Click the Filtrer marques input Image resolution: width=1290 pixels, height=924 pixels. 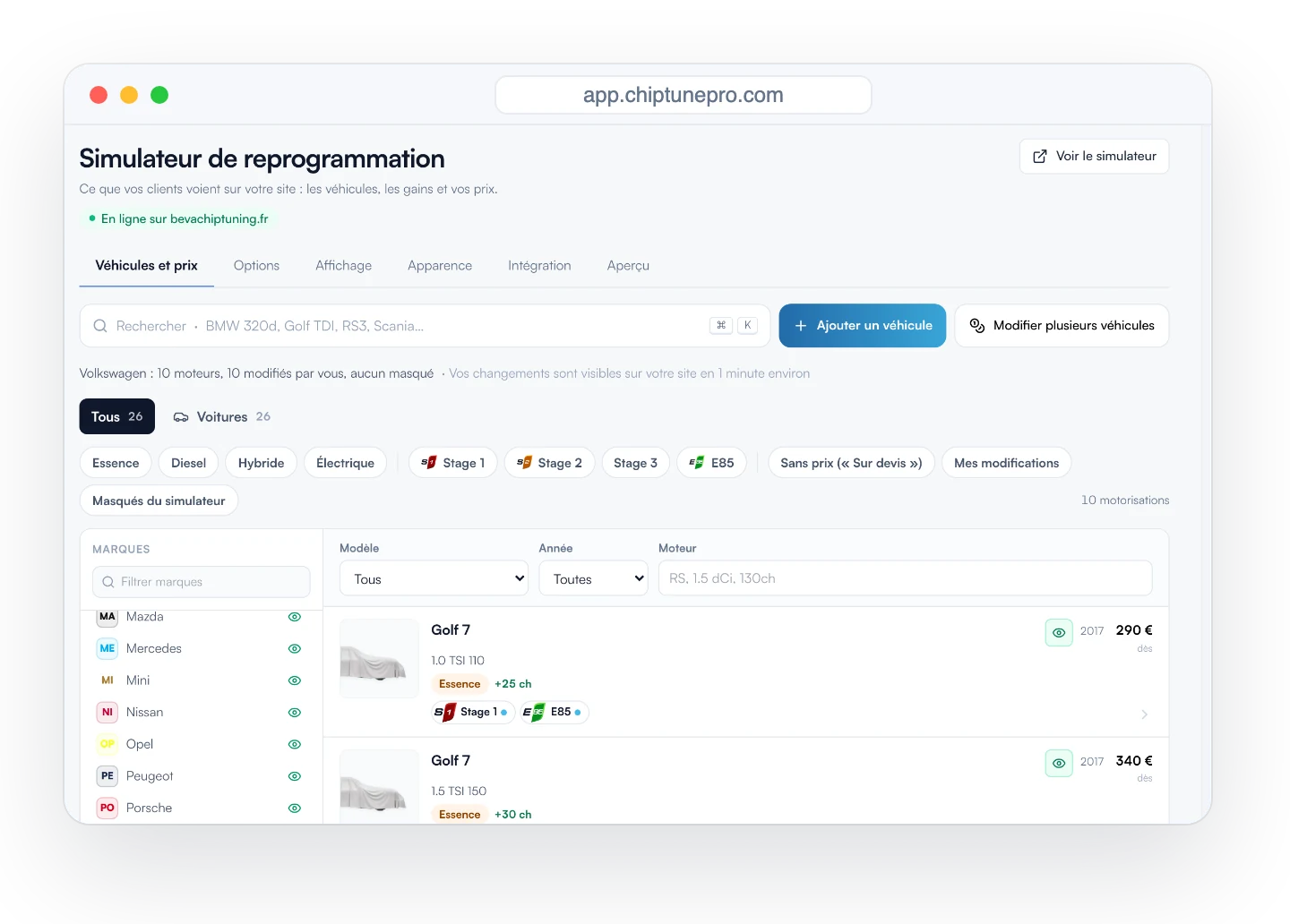202,582
